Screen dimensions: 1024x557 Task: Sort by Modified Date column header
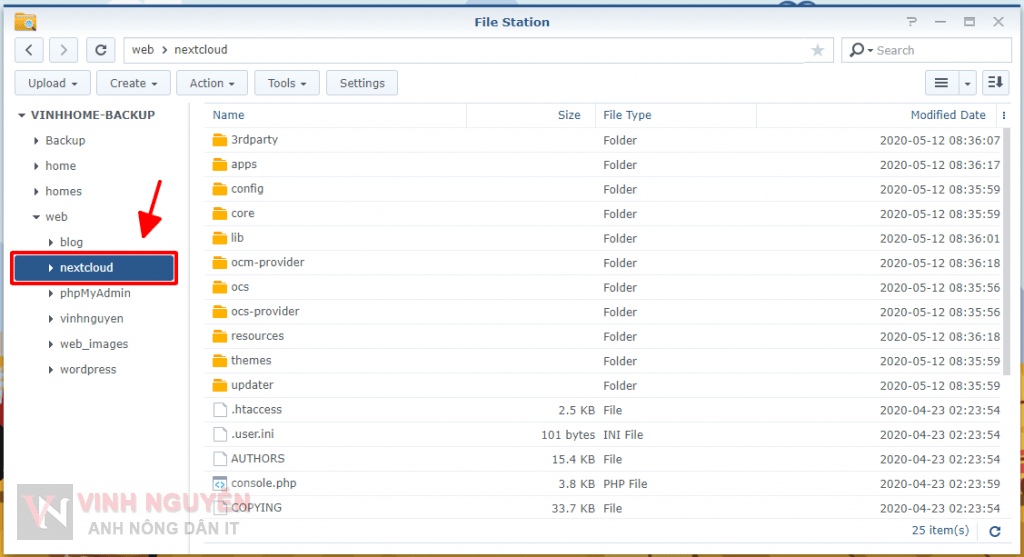[947, 115]
